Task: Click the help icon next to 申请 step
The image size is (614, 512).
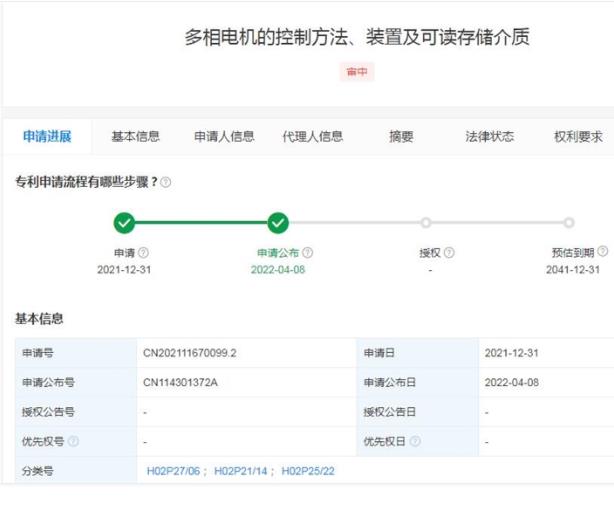Action: pos(143,253)
